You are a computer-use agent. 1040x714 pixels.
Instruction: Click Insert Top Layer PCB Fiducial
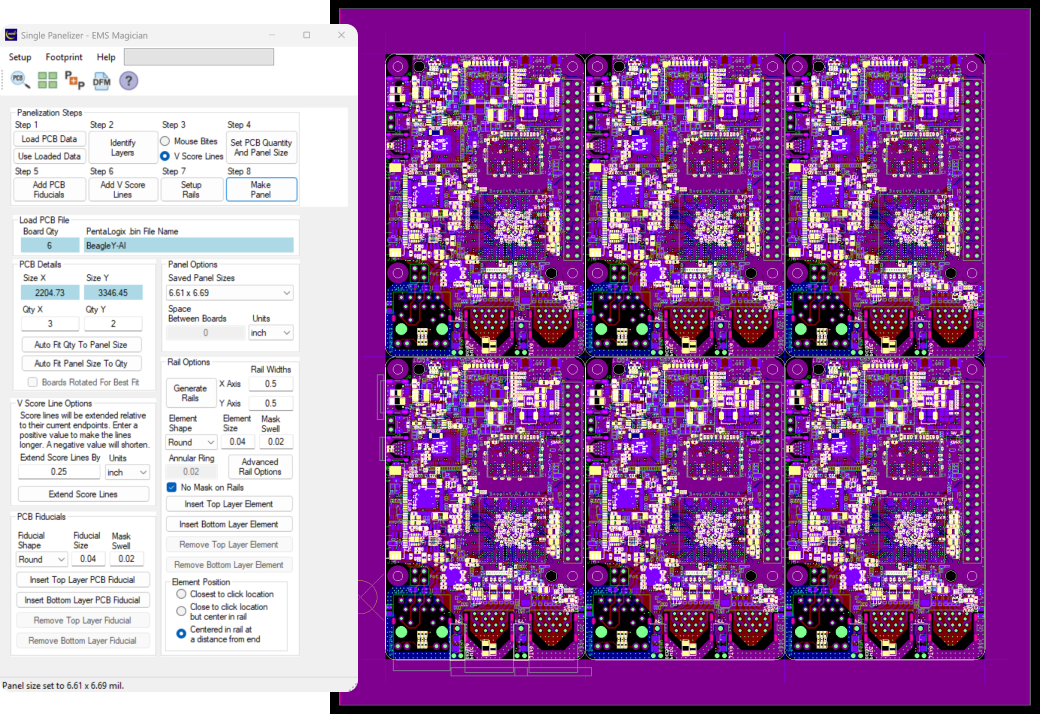[x=83, y=579]
